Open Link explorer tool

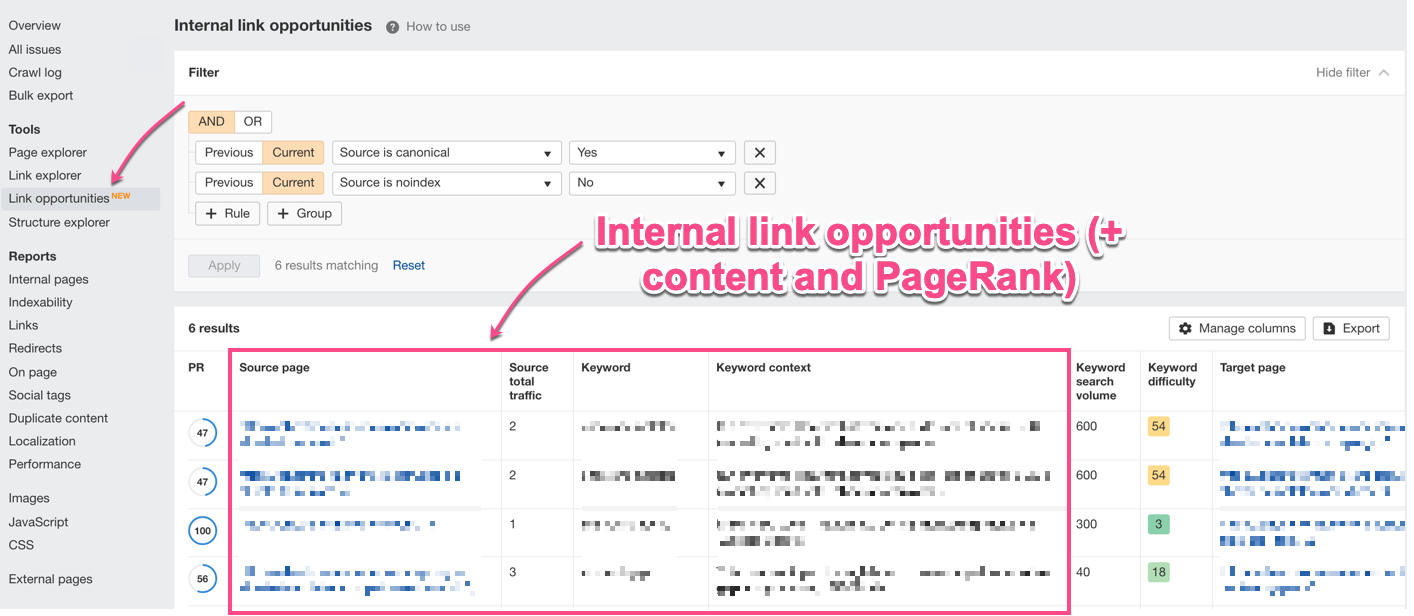45,176
